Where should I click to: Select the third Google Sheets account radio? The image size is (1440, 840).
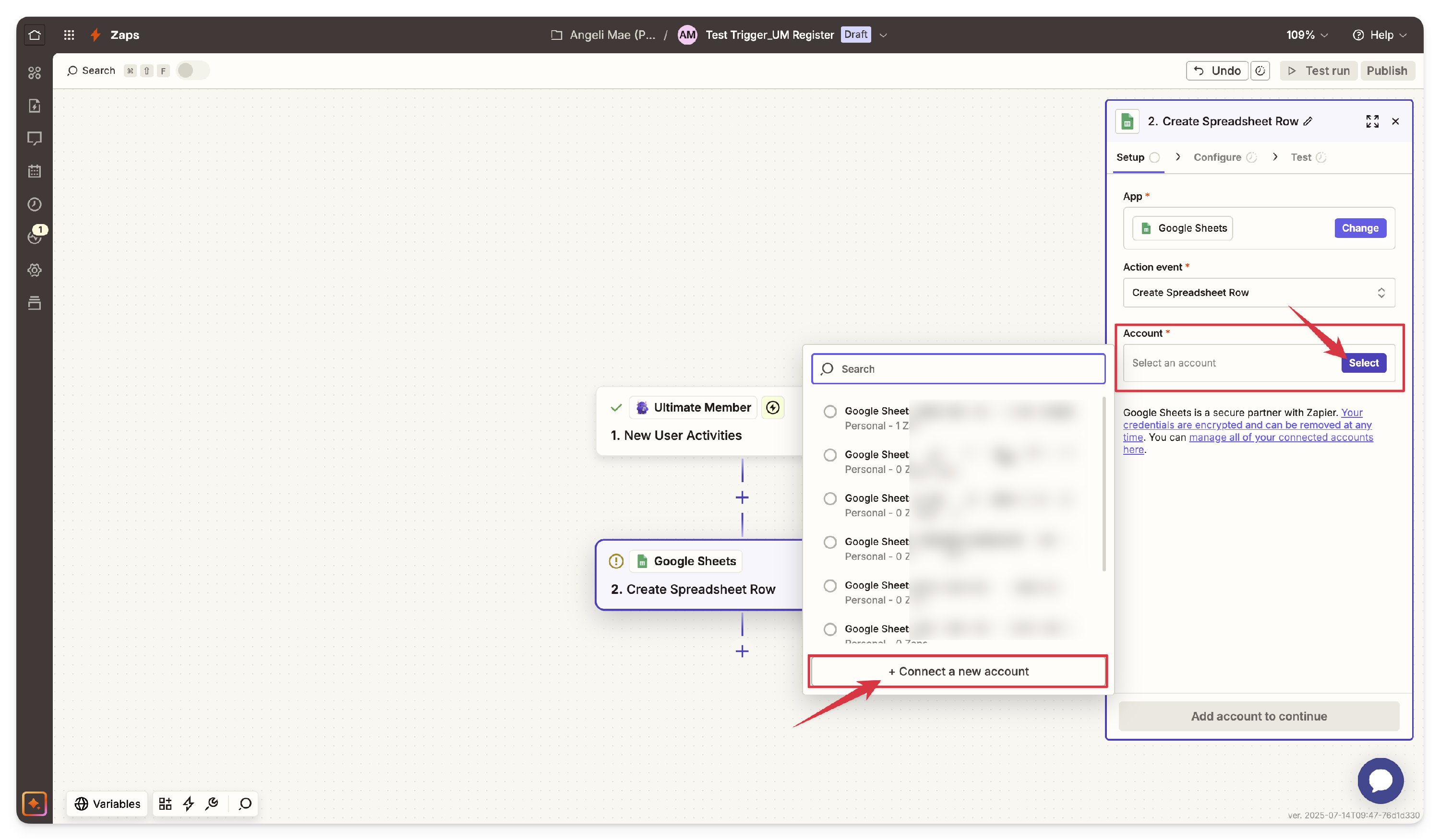click(x=830, y=498)
